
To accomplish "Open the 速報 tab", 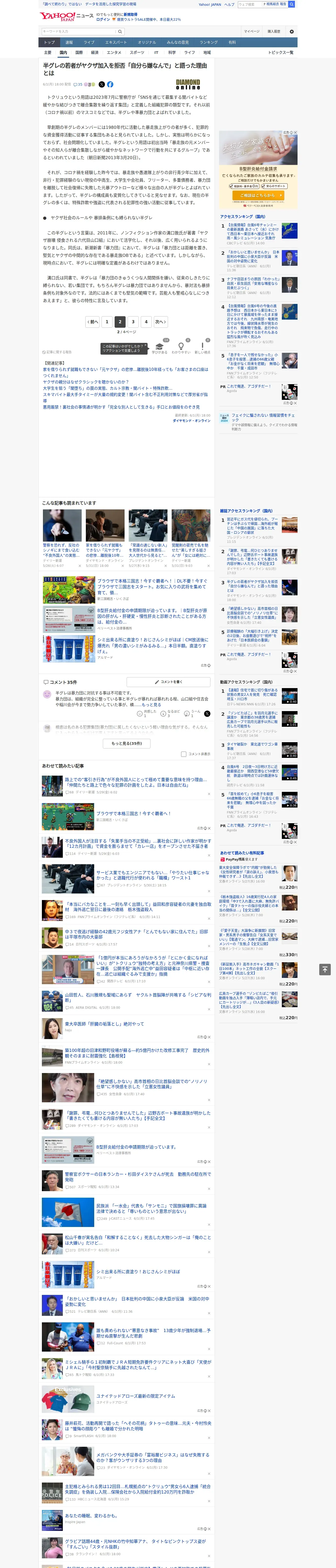I will [69, 43].
